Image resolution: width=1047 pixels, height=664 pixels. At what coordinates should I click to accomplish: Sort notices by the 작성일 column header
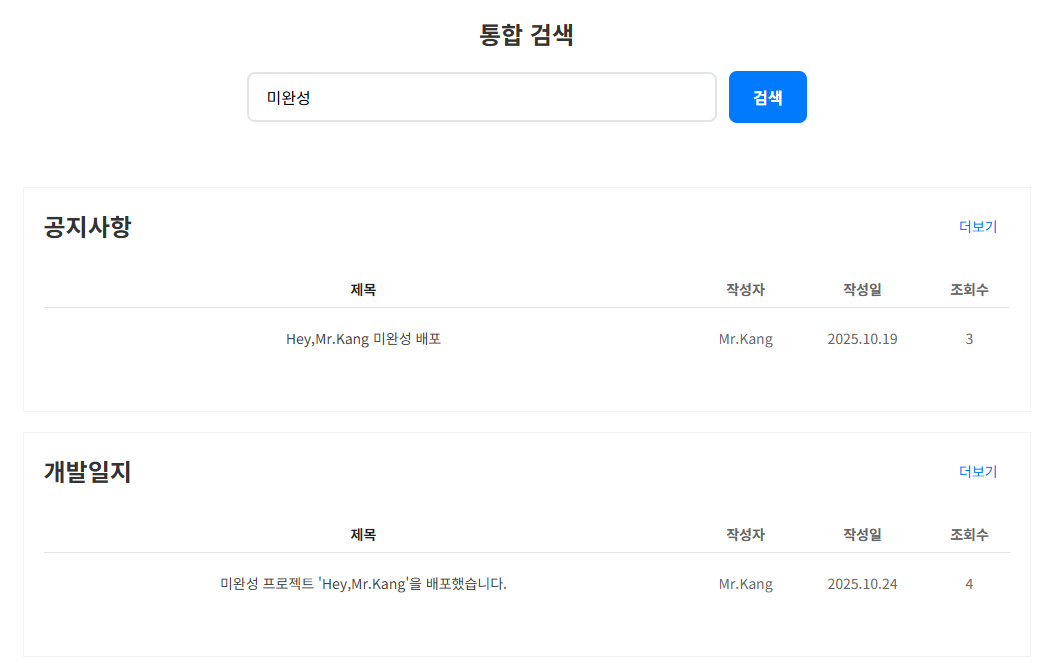point(861,289)
